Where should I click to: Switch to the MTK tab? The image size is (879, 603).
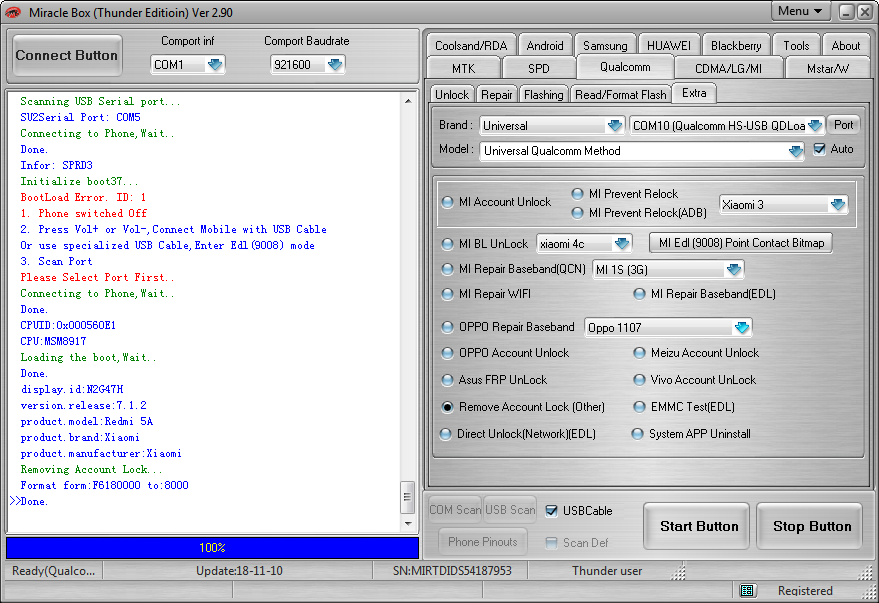click(x=464, y=68)
